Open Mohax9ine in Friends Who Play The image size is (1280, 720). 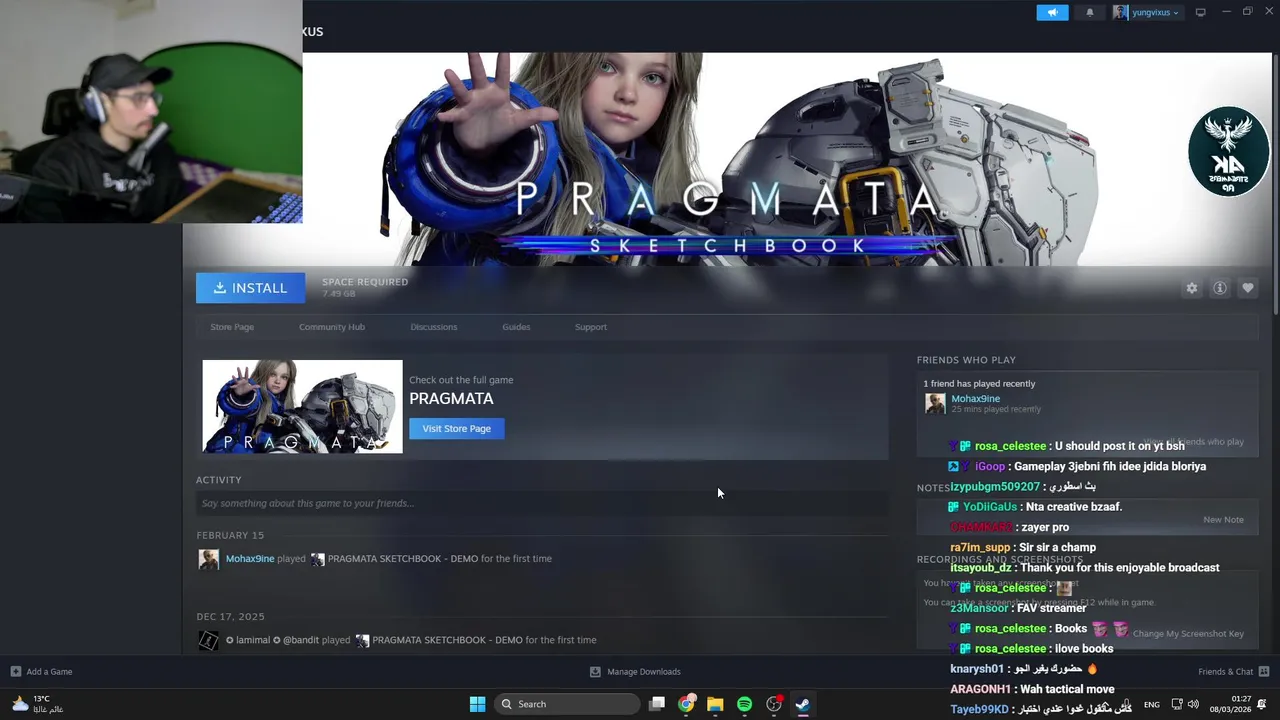[x=975, y=399]
